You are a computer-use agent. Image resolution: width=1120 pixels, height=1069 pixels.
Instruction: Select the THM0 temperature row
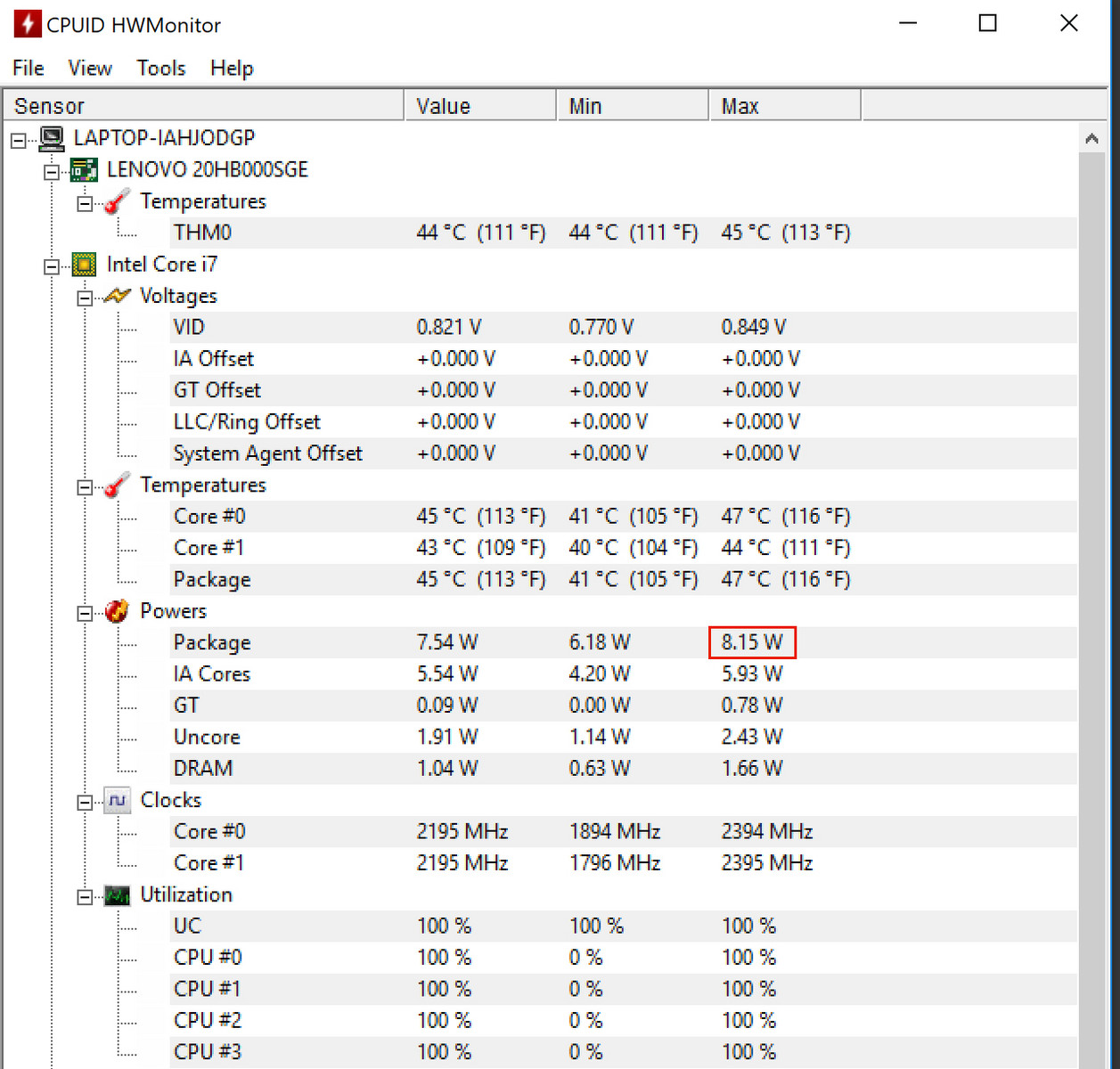(x=624, y=233)
